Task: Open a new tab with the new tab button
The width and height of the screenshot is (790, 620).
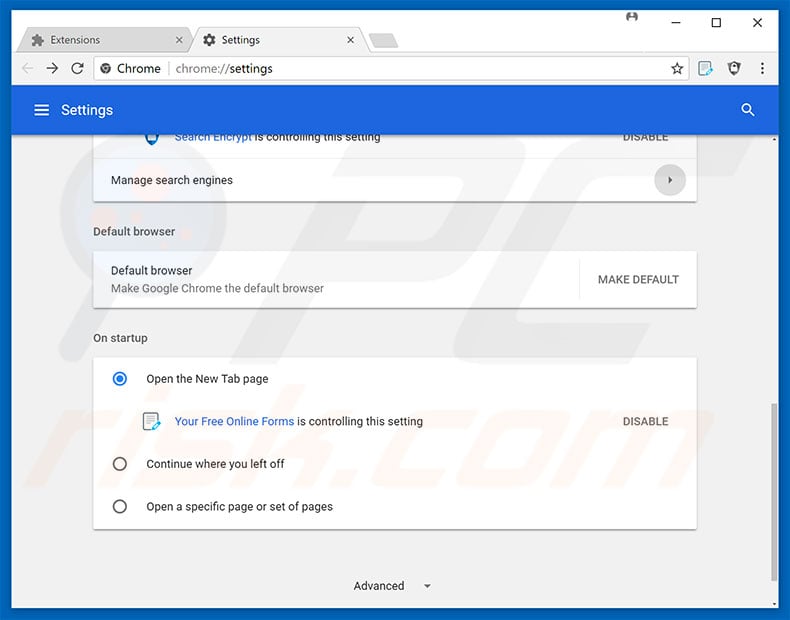Action: click(383, 40)
